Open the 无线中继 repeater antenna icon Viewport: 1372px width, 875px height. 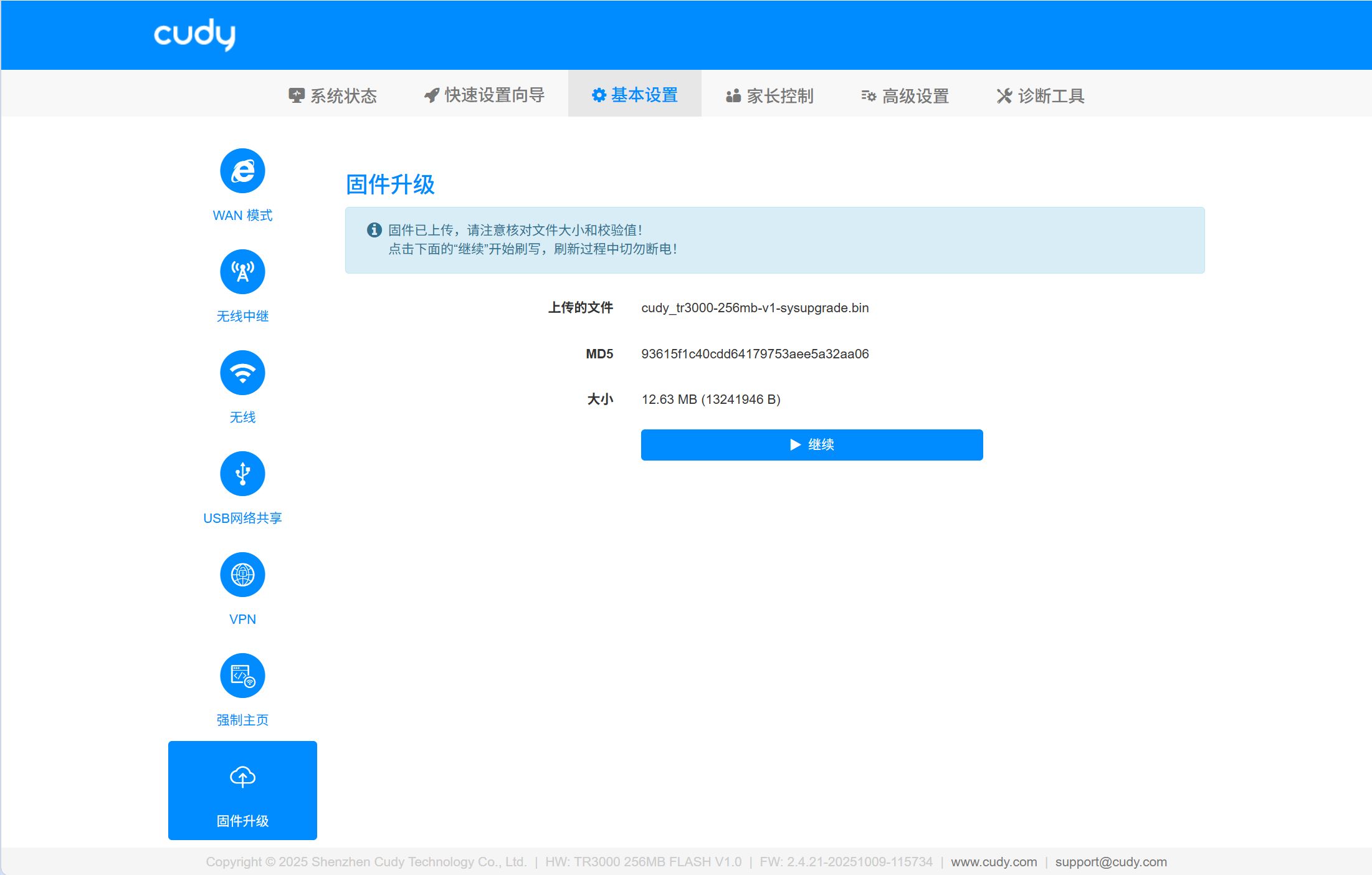[x=242, y=272]
